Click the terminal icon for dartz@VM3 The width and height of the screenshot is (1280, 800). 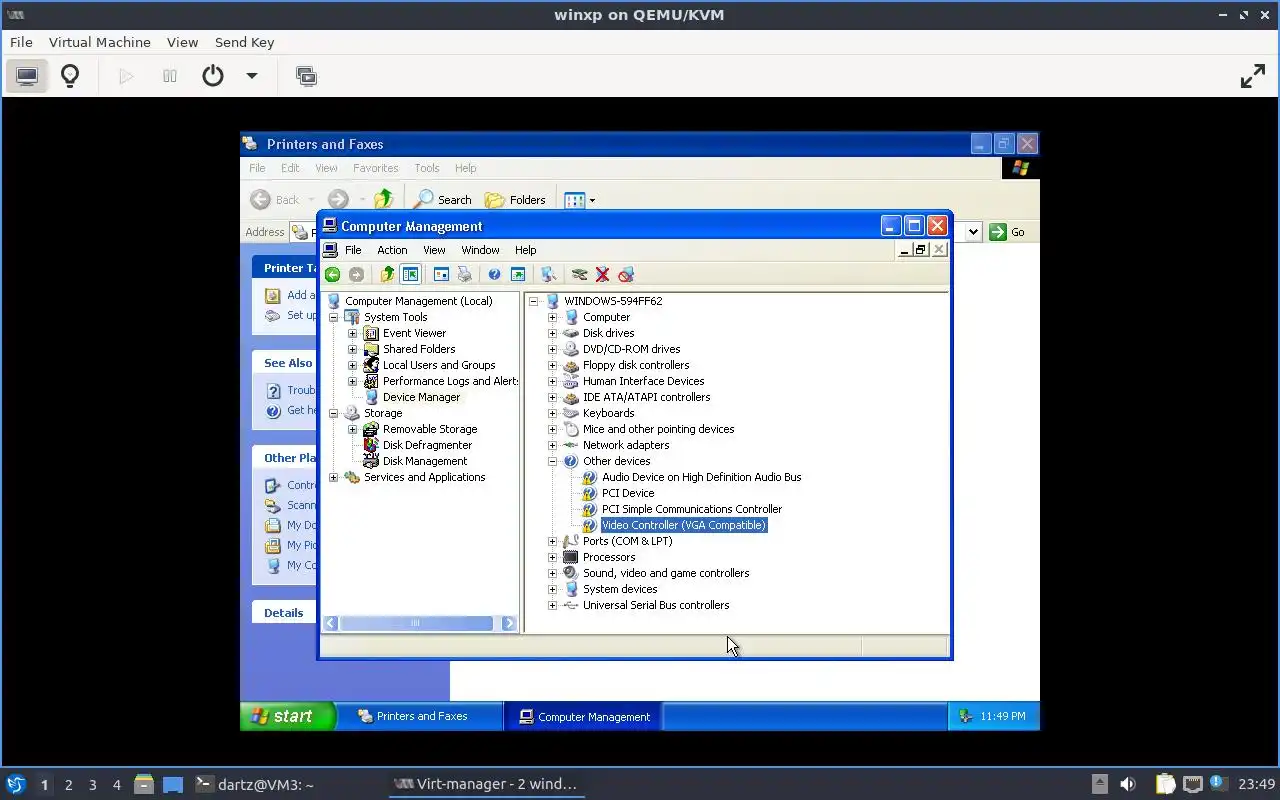pyautogui.click(x=203, y=784)
